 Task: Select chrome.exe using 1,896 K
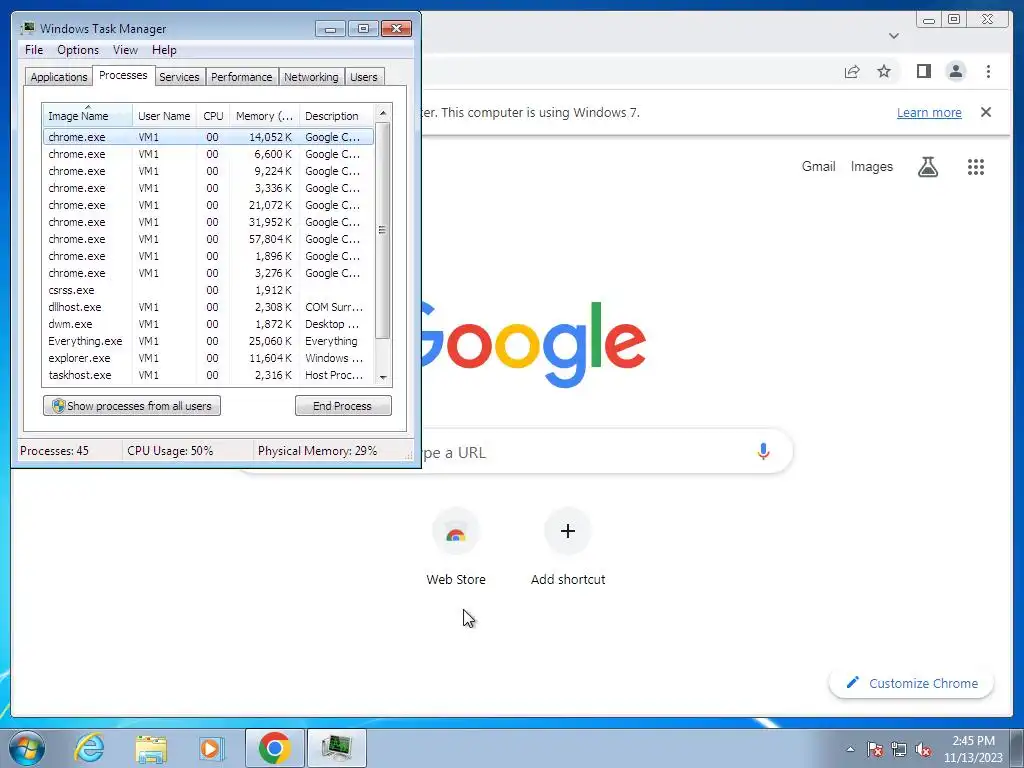(x=208, y=256)
